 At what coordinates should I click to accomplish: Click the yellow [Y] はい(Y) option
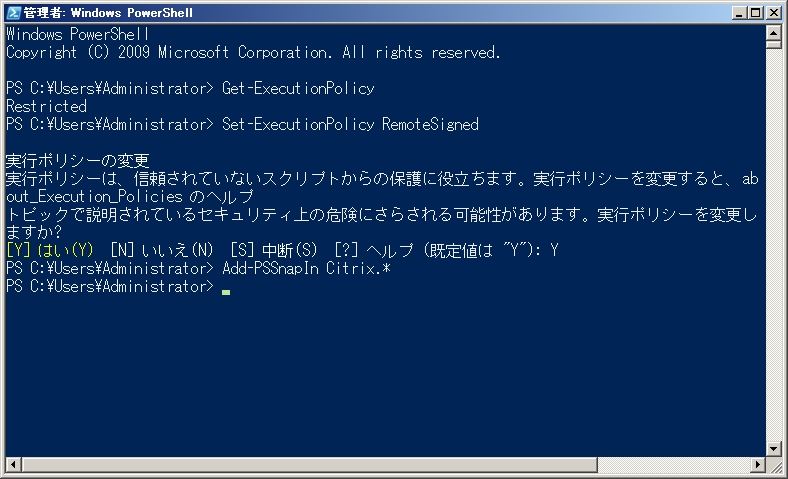point(50,250)
